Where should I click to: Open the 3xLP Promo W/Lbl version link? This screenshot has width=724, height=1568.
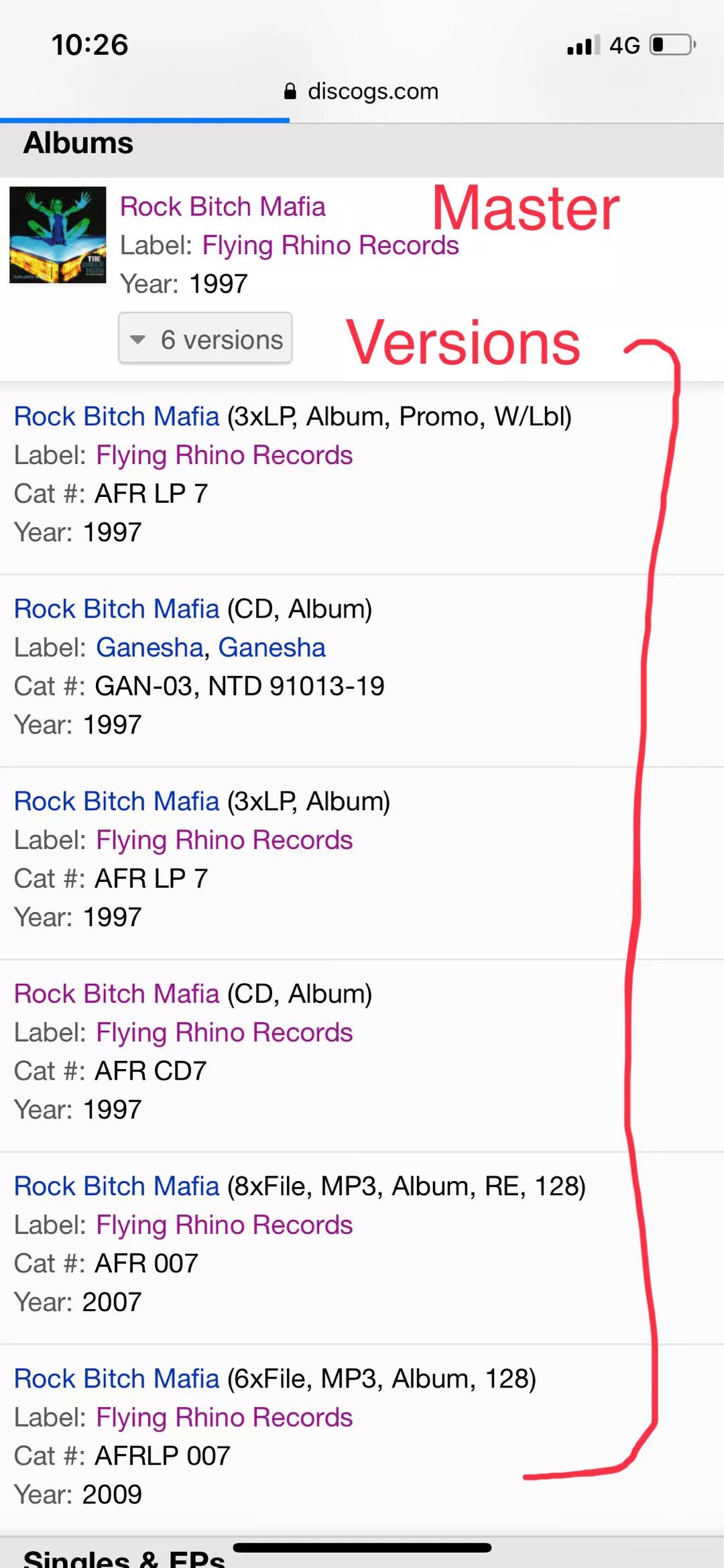(117, 416)
